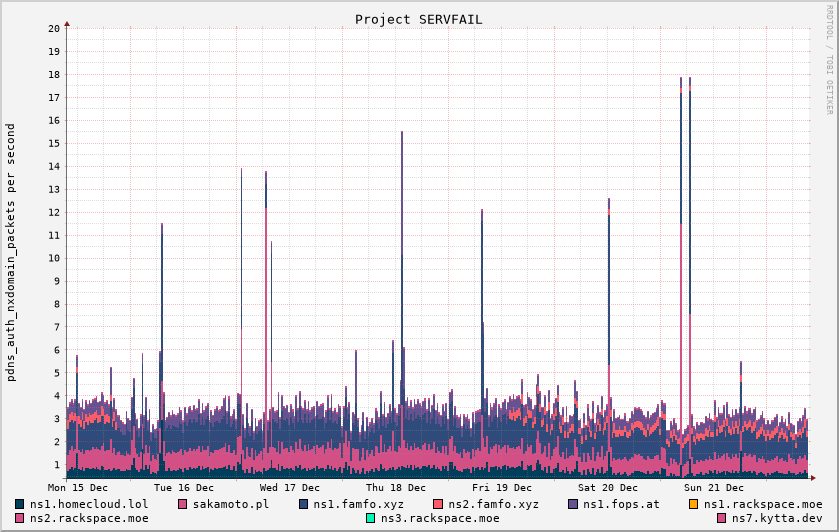This screenshot has height=532, width=839.
Task: Click the ns2.famfo.xyz legend color swatch
Action: pyautogui.click(x=438, y=504)
